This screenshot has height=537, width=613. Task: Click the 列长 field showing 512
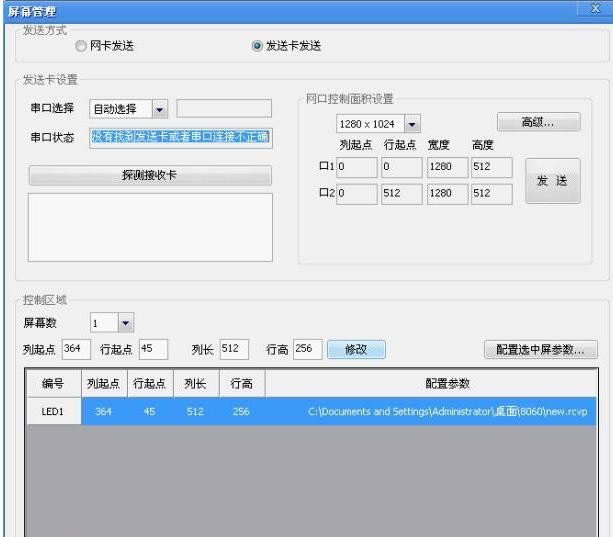point(234,349)
